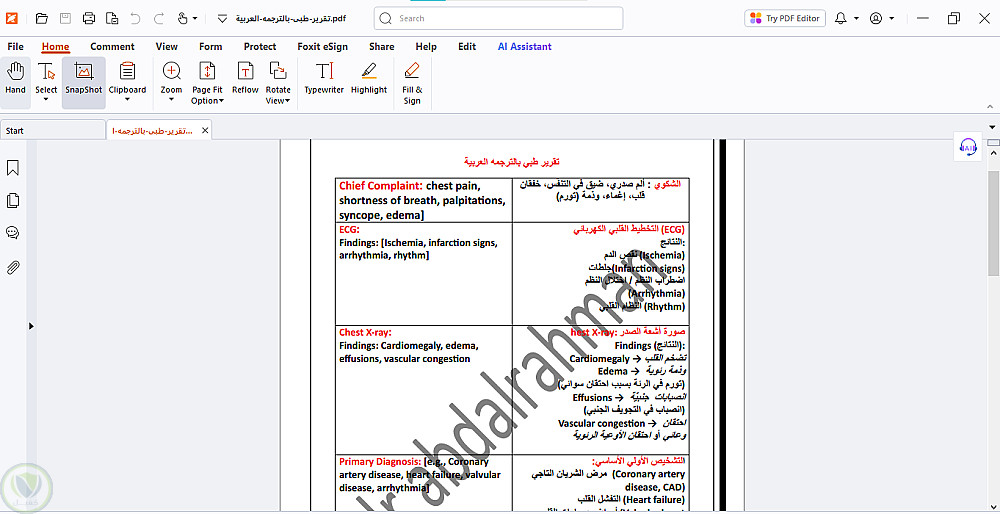Open the Protect tab
The width and height of the screenshot is (1000, 514).
260,47
